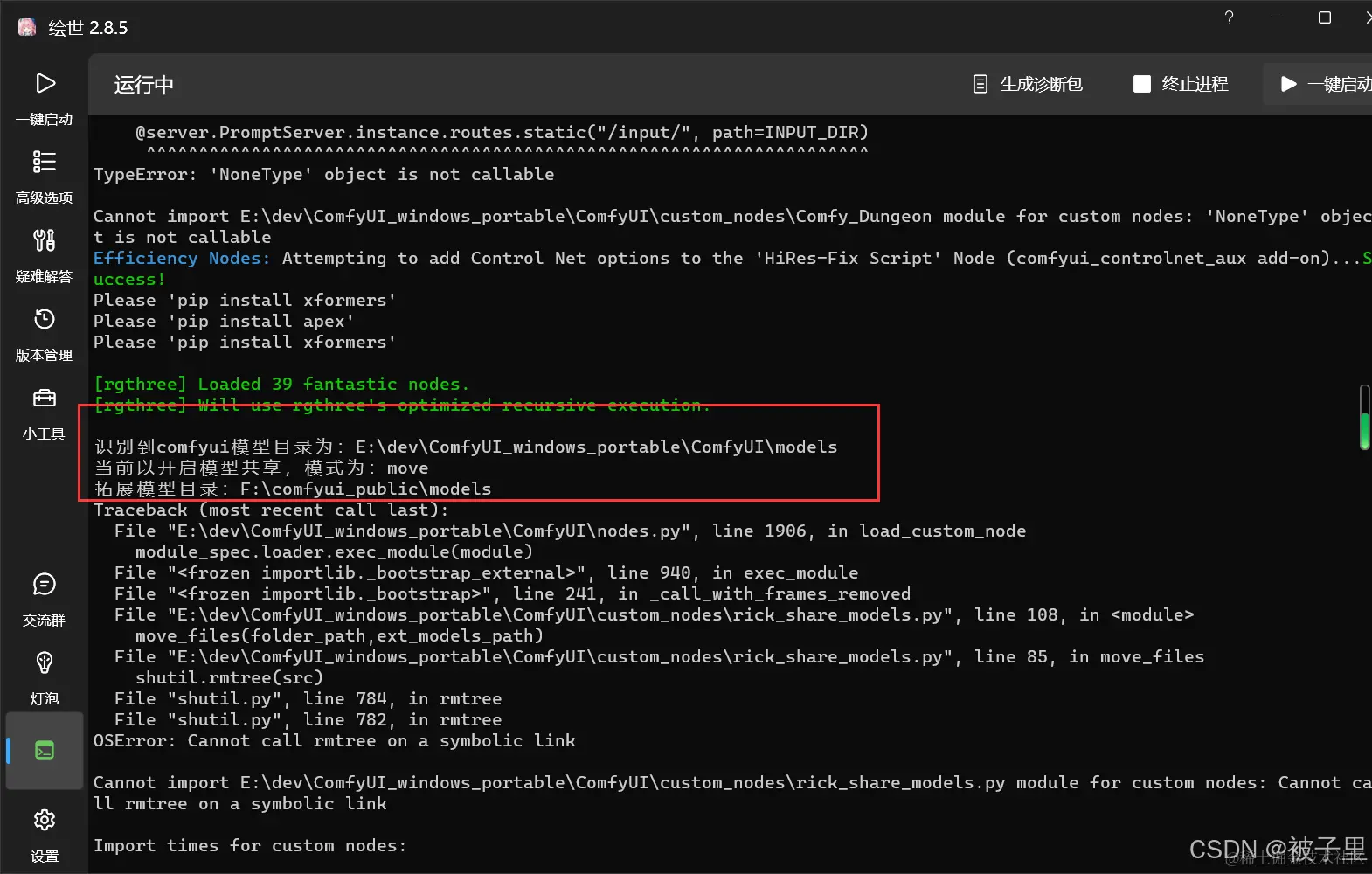Click '[rgthree] Loaded 39 fantastic nodes.' line
The width and height of the screenshot is (1372, 874).
coord(281,384)
